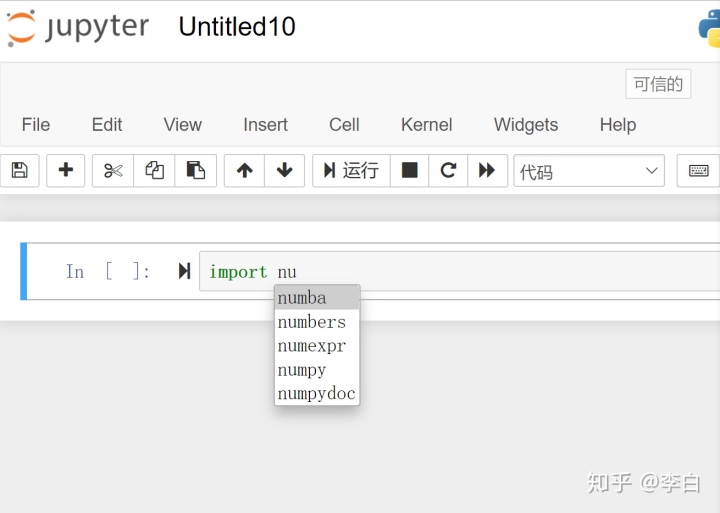Select numba from autocomplete list
This screenshot has width=720, height=513.
coord(317,298)
